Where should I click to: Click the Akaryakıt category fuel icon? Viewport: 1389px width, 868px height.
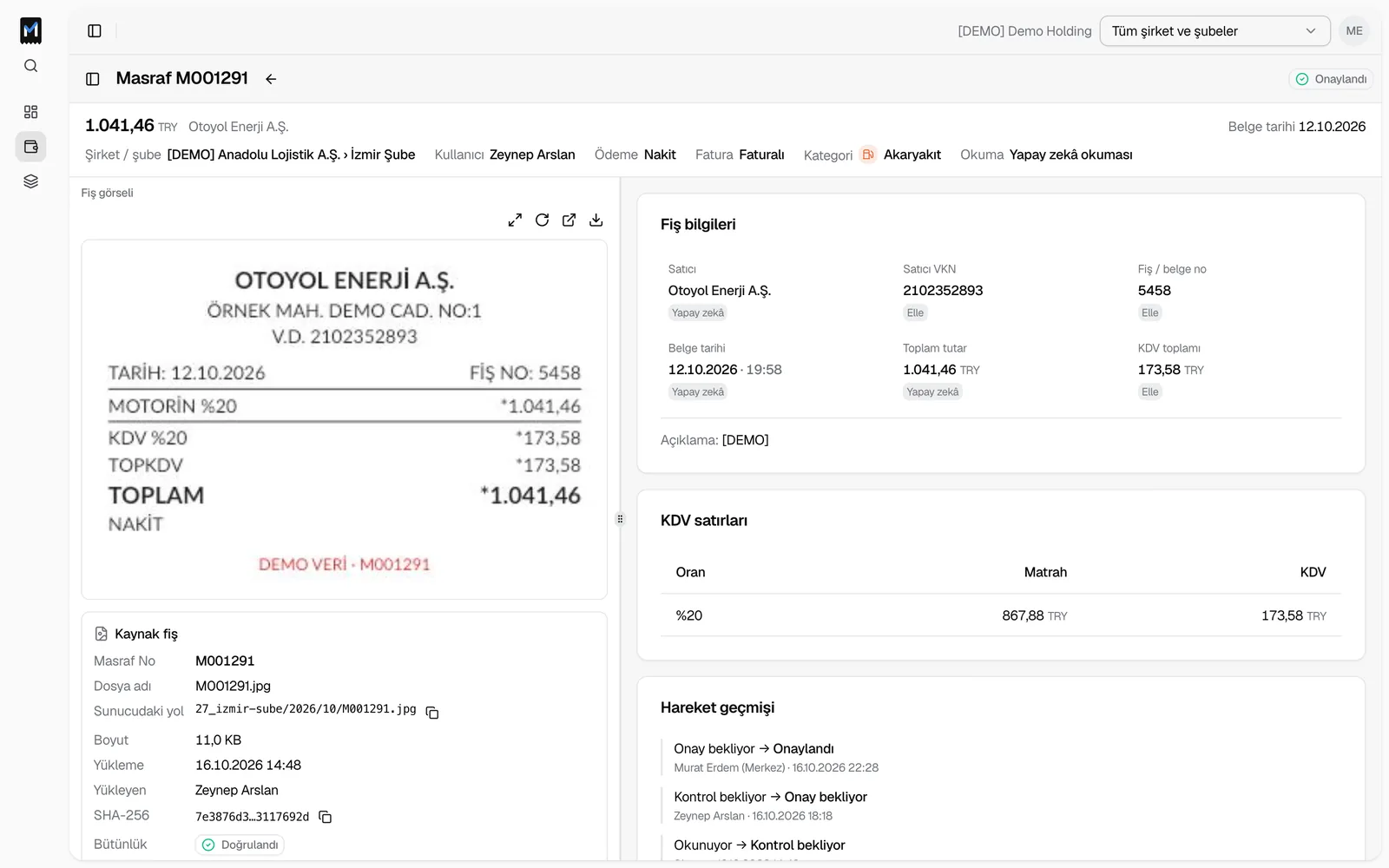(868, 155)
